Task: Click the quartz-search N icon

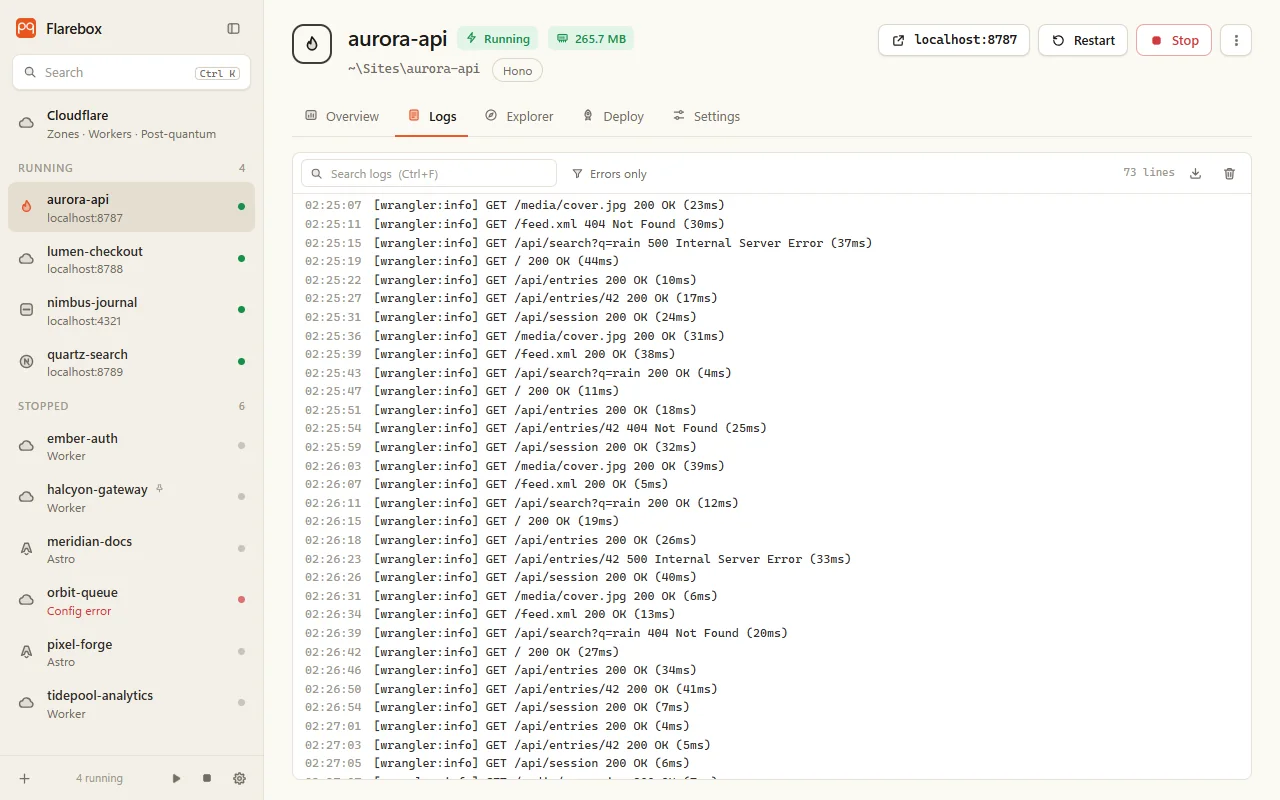Action: tap(27, 362)
